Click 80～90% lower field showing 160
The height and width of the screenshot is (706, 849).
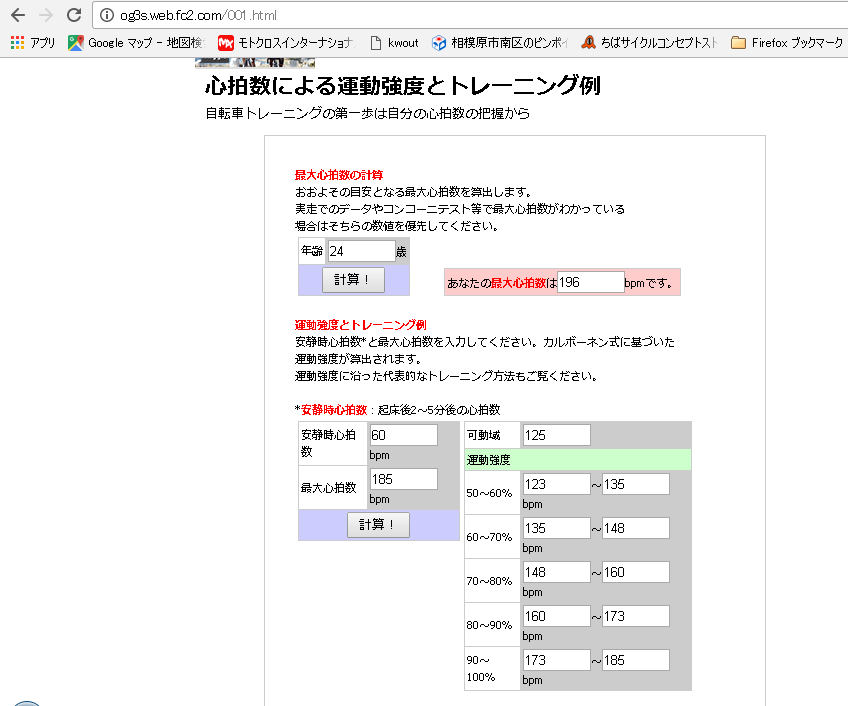pyautogui.click(x=557, y=616)
